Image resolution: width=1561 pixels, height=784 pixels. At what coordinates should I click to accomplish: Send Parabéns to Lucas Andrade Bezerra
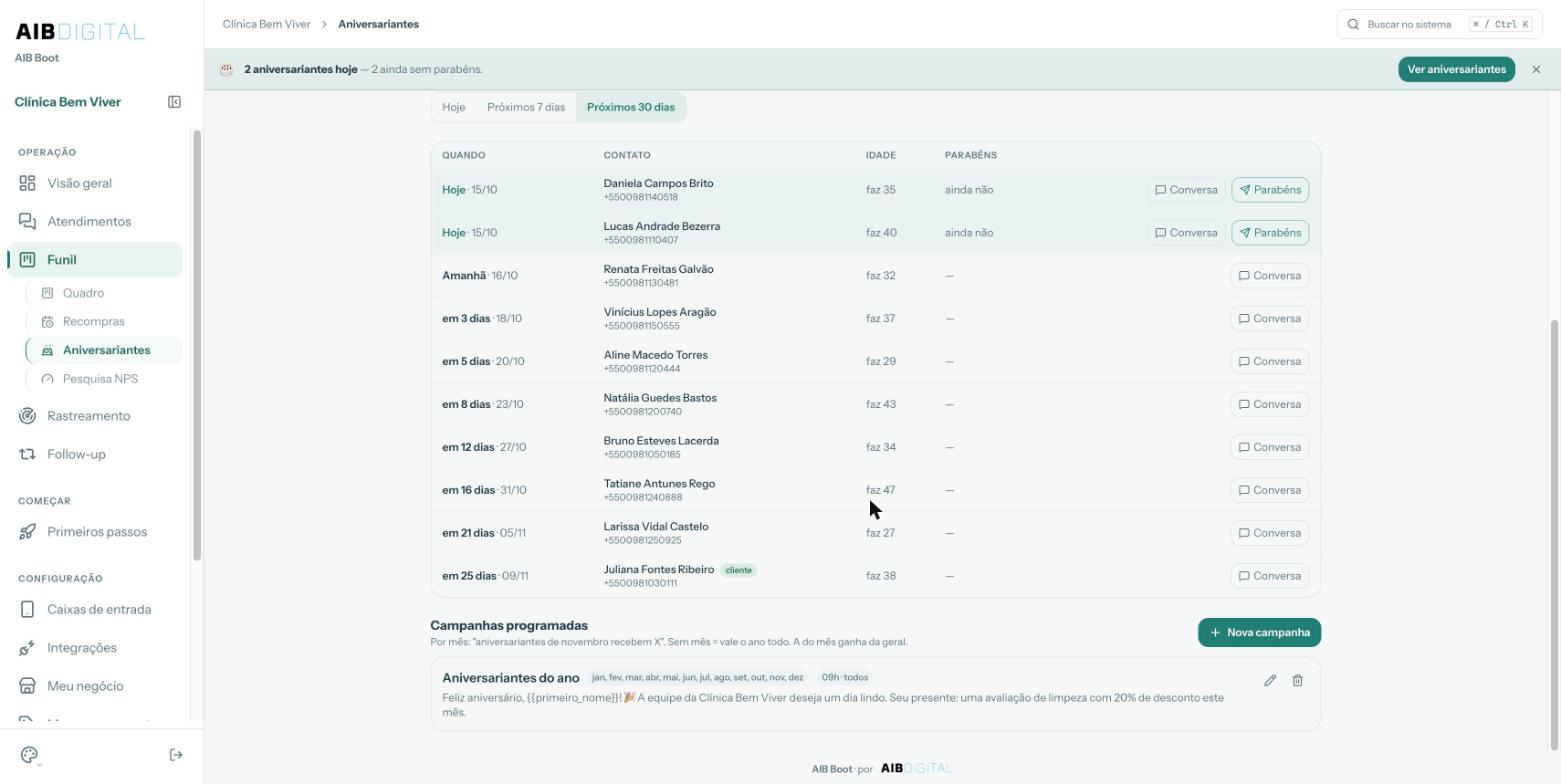(1270, 233)
